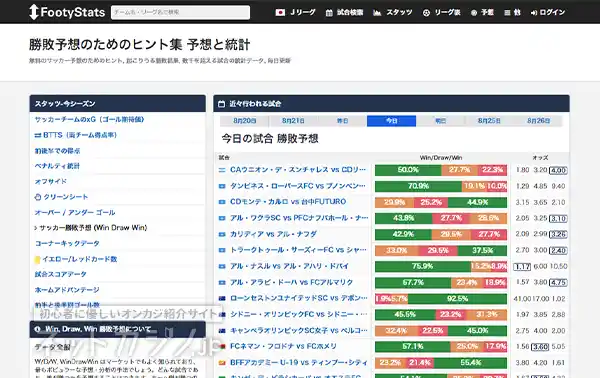Open CDモンテ・カルロ vs 台中FUTURO match
600x378 pixels.
tap(288, 202)
